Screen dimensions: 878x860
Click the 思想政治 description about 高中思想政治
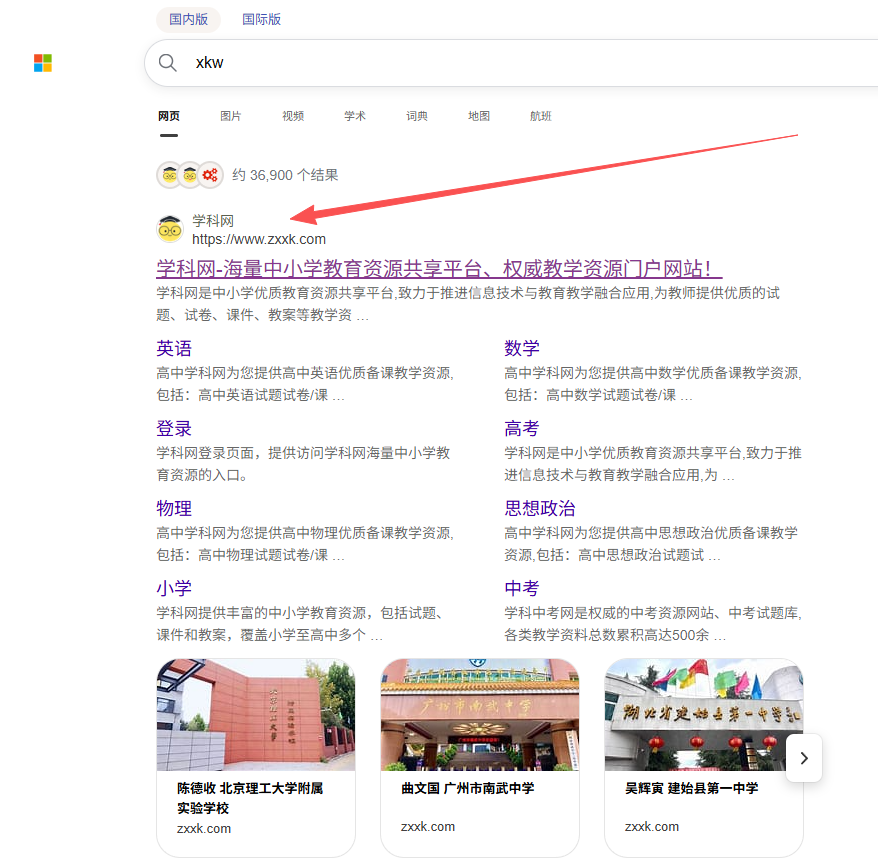point(651,544)
